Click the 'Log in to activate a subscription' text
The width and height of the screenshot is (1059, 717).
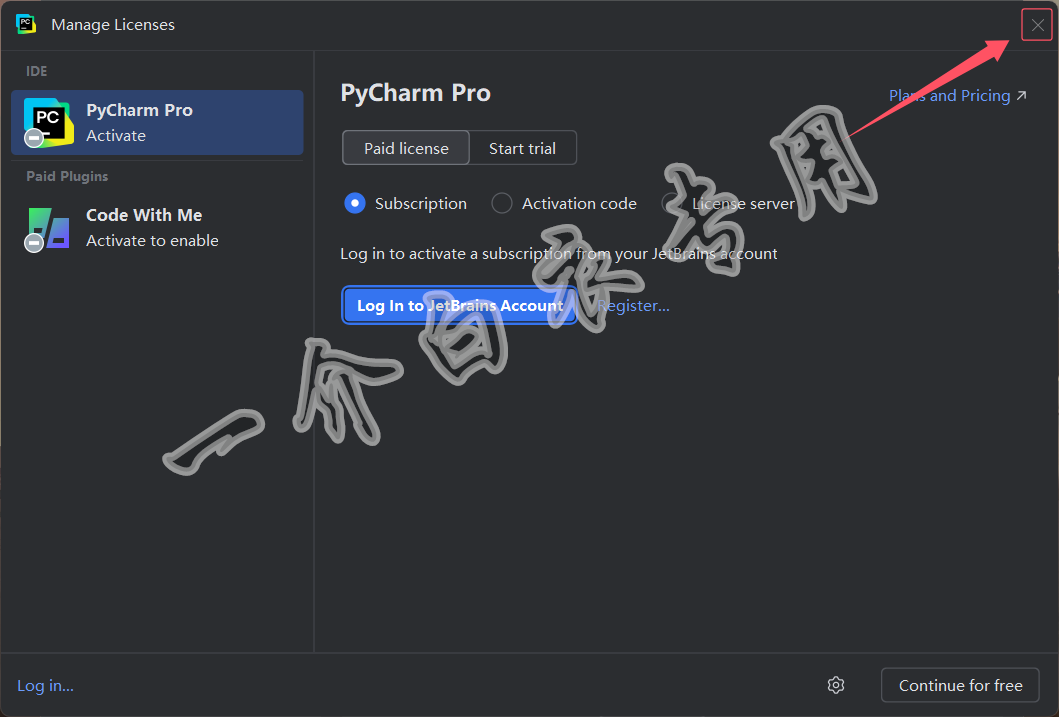(559, 254)
